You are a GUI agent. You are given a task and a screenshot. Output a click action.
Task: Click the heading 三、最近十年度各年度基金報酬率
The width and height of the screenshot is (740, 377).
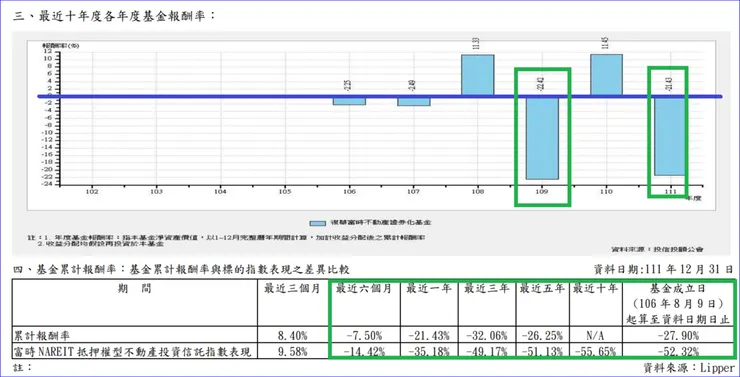pos(114,16)
